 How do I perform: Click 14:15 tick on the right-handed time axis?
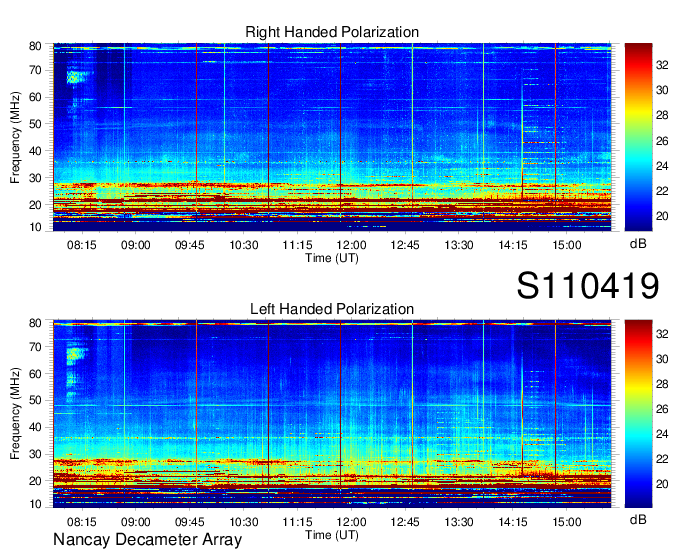tap(513, 245)
